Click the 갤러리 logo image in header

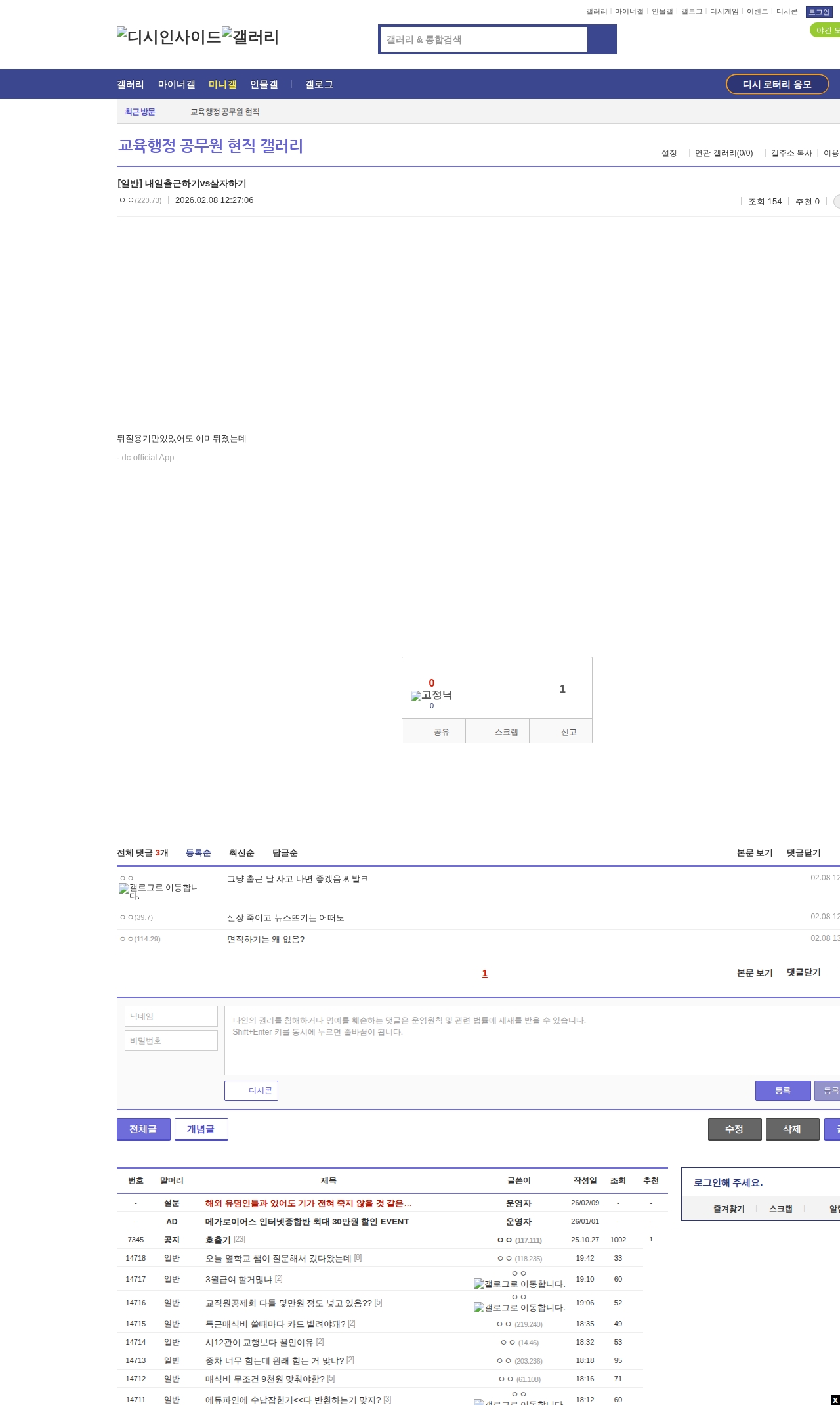[x=250, y=37]
